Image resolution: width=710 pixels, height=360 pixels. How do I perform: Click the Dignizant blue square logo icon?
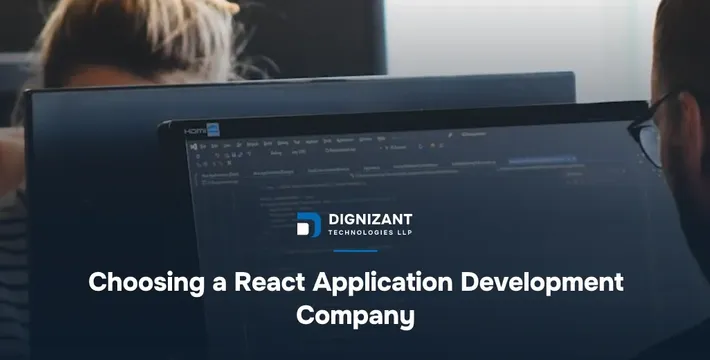coord(309,225)
